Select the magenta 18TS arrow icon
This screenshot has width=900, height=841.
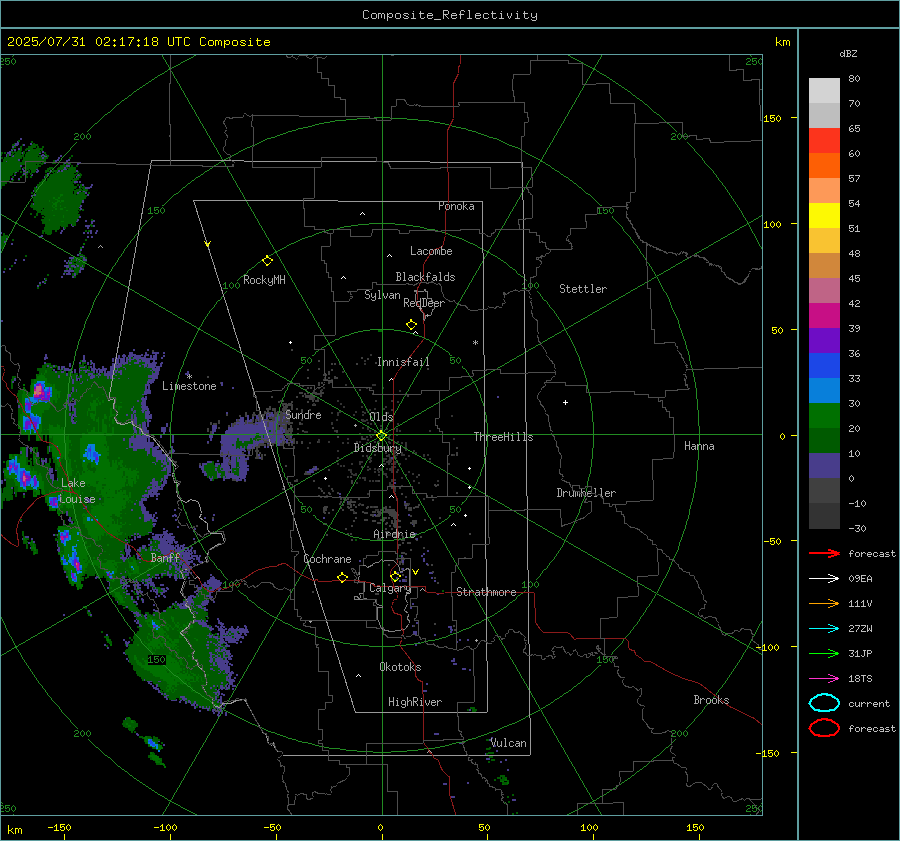click(824, 679)
